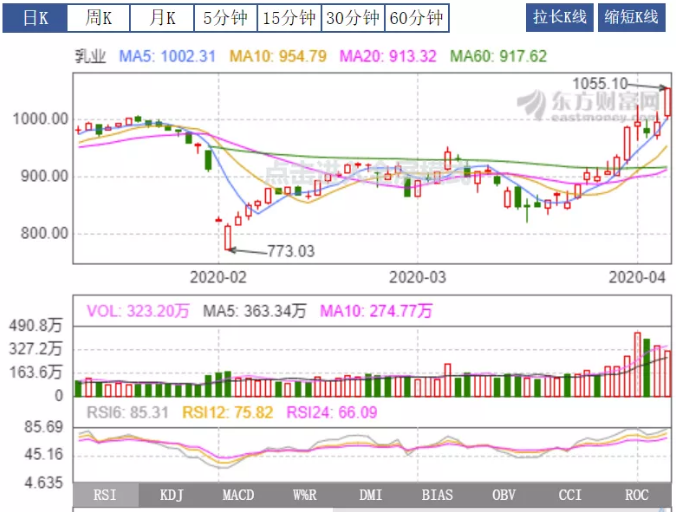Click the 缩短K线 button
This screenshot has width=676, height=515.
(632, 18)
